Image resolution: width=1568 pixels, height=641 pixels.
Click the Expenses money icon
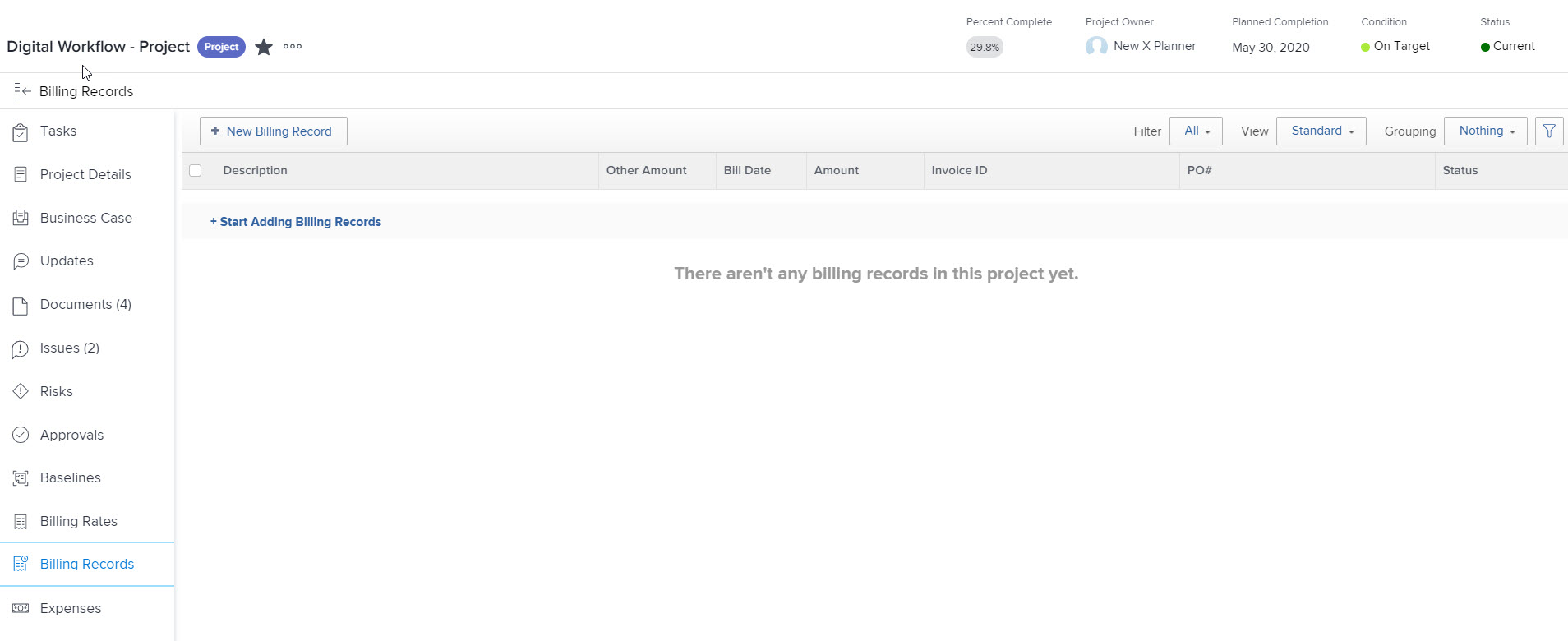pyautogui.click(x=21, y=608)
